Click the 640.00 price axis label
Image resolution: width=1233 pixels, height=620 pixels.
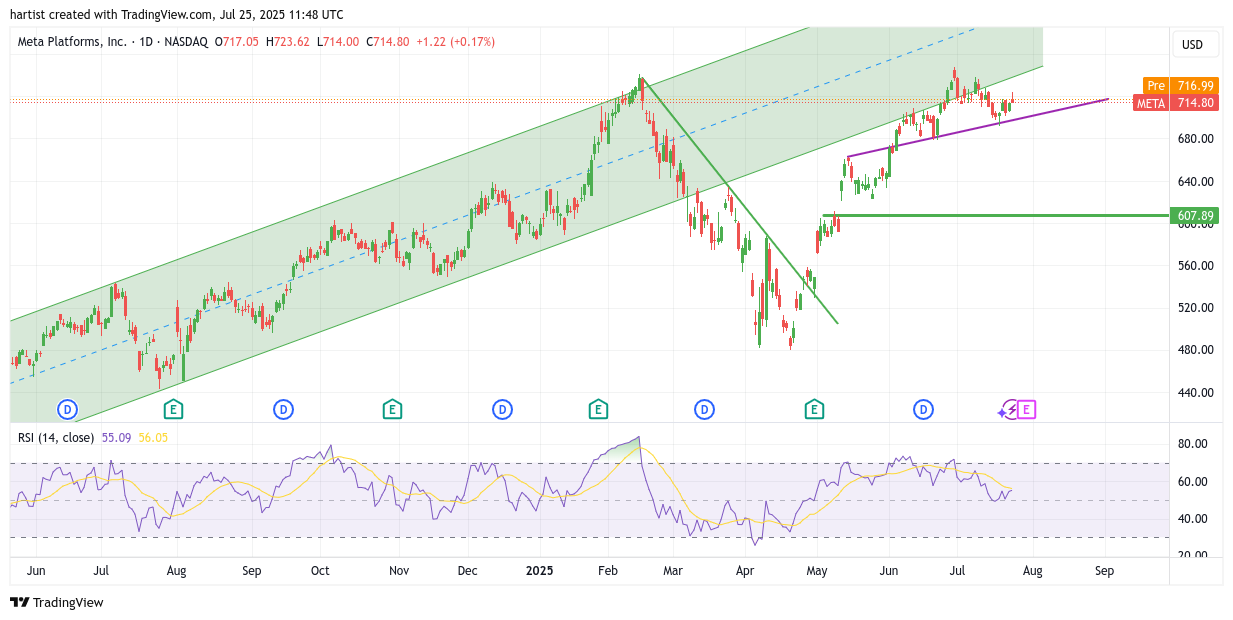pyautogui.click(x=1196, y=182)
